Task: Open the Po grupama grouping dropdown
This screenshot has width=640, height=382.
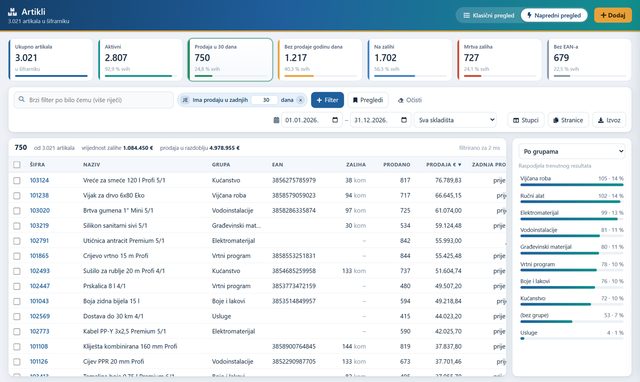Action: tap(572, 151)
